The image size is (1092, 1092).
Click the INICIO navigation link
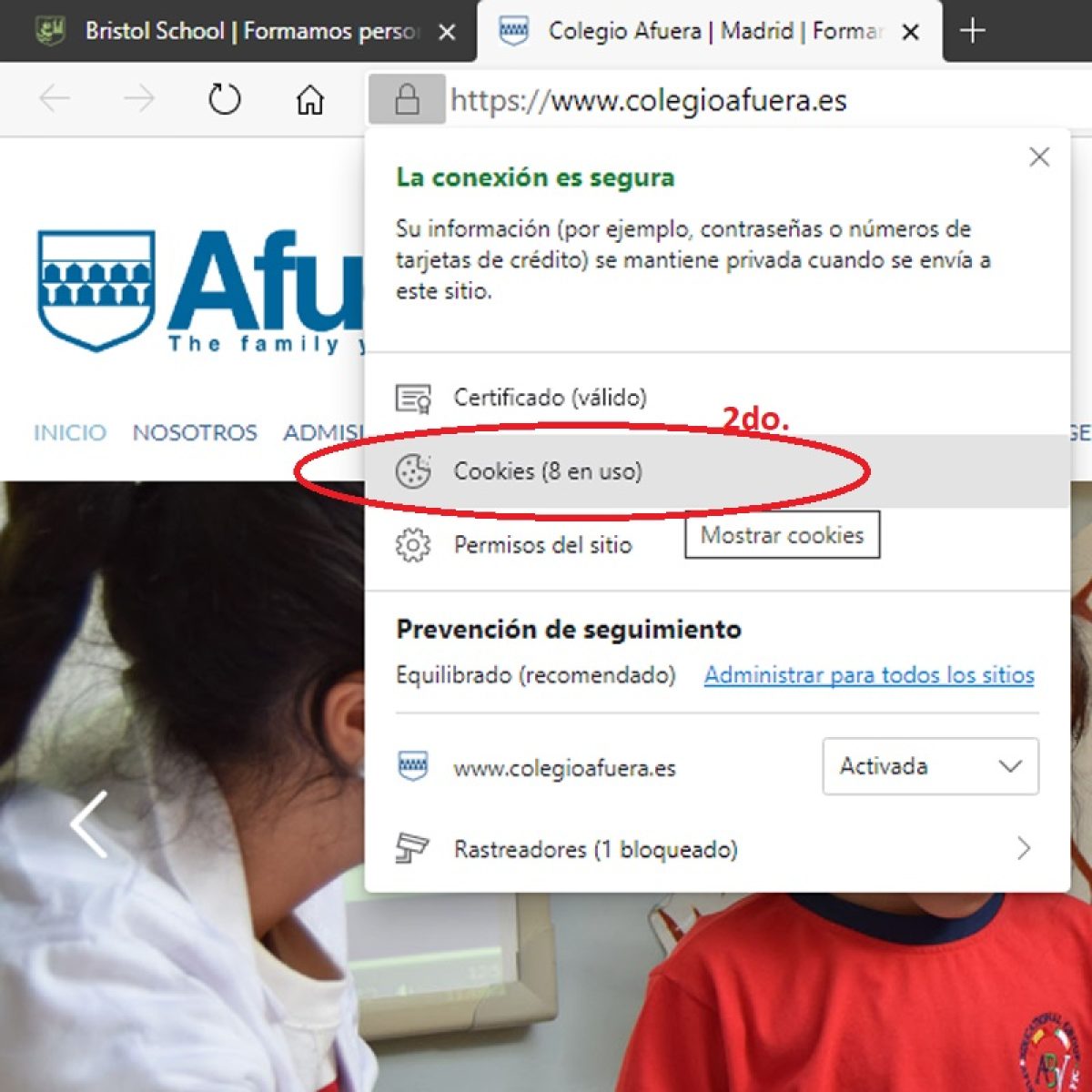[70, 432]
